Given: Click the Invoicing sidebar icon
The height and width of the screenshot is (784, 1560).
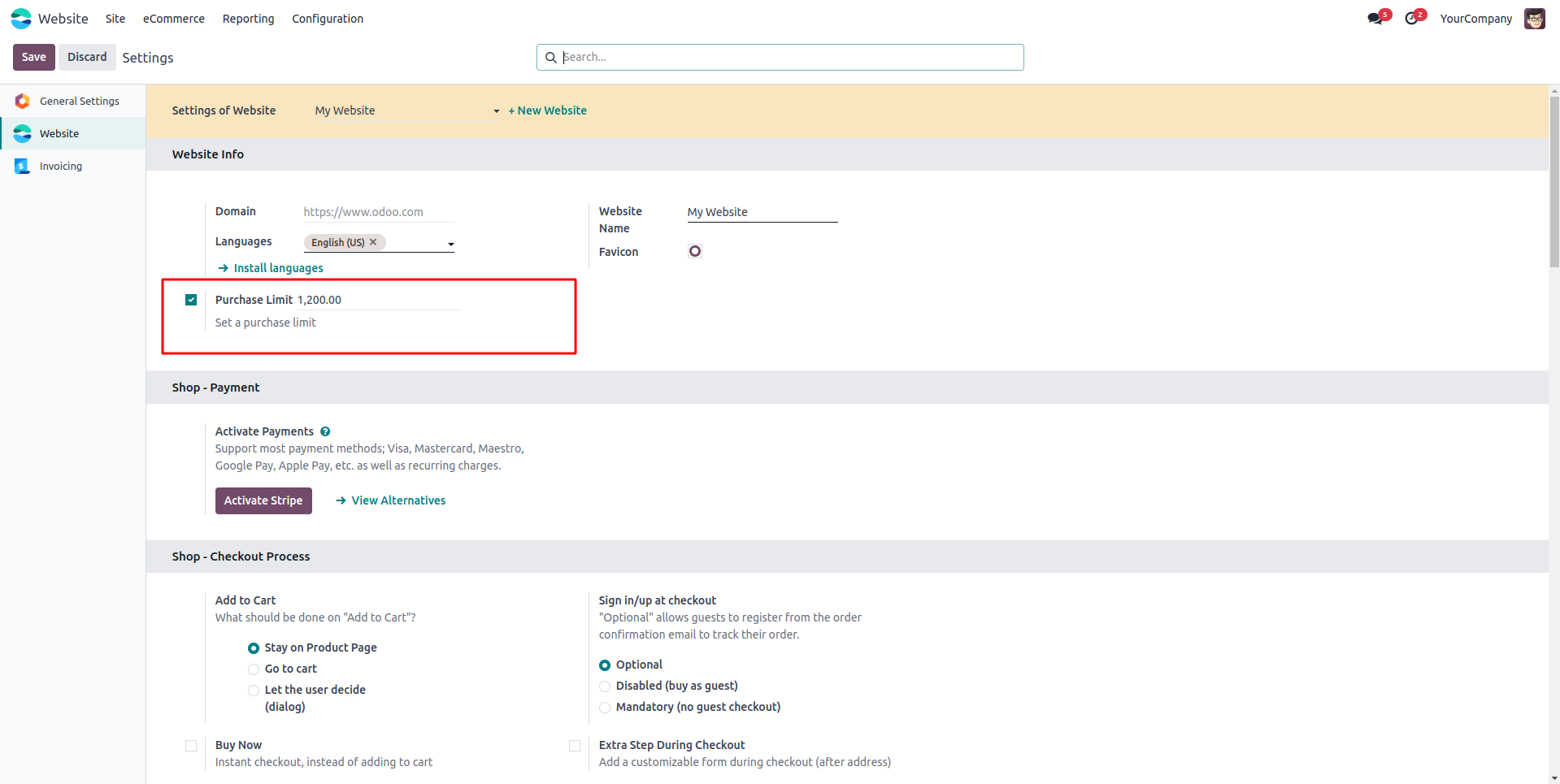Looking at the screenshot, I should [x=23, y=166].
